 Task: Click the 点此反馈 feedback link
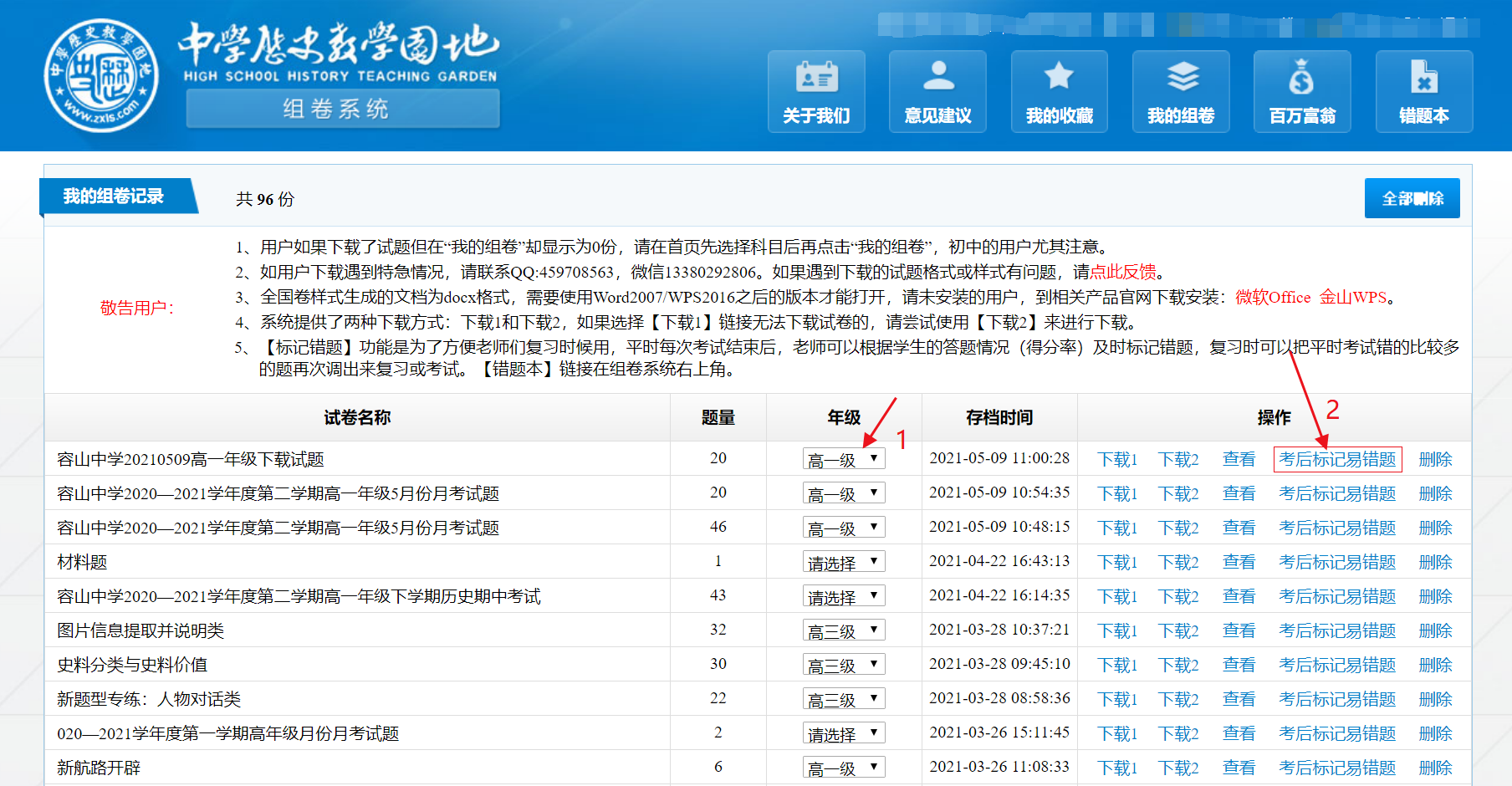tap(1123, 272)
